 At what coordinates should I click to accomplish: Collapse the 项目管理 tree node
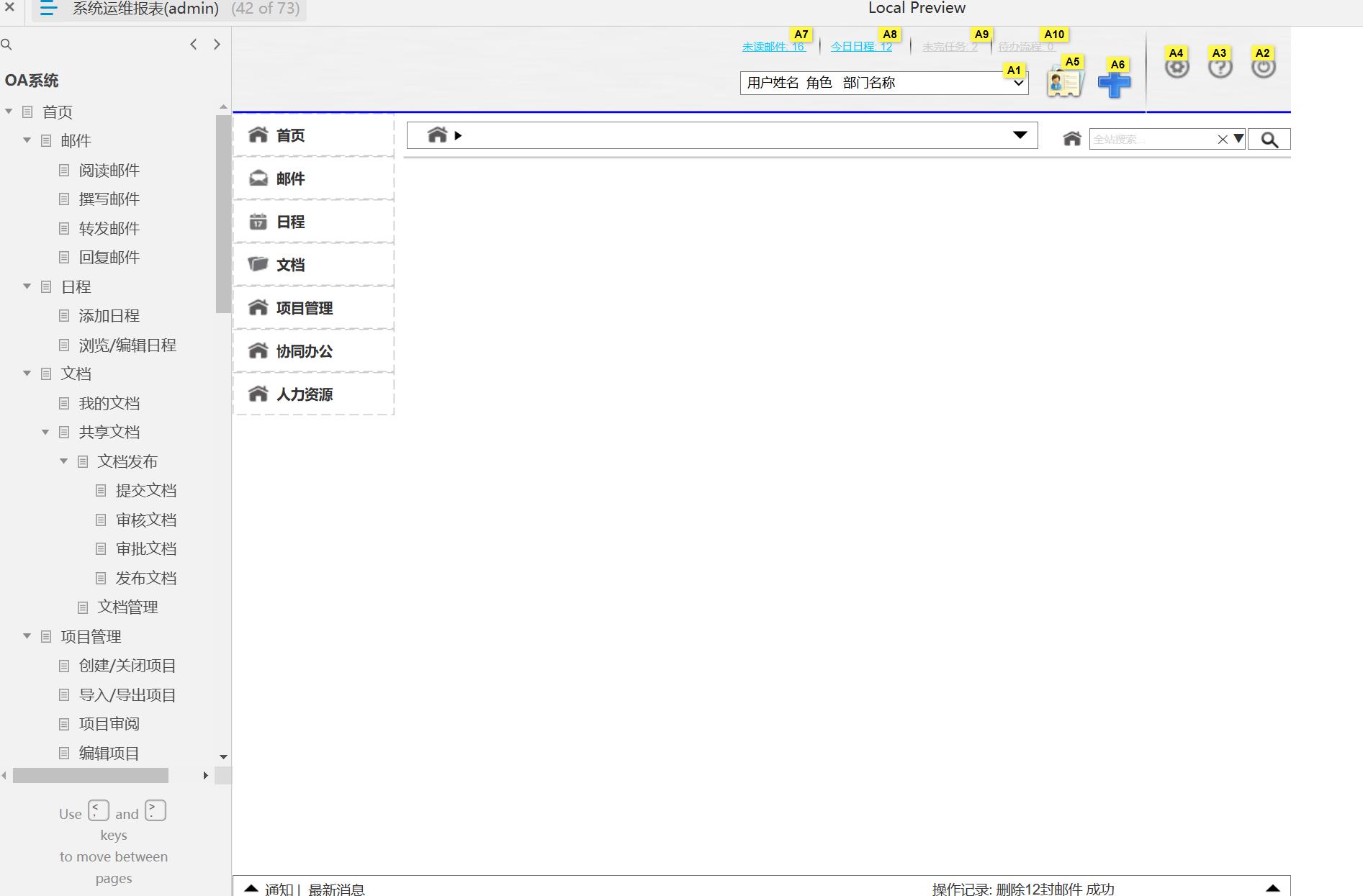(x=27, y=636)
